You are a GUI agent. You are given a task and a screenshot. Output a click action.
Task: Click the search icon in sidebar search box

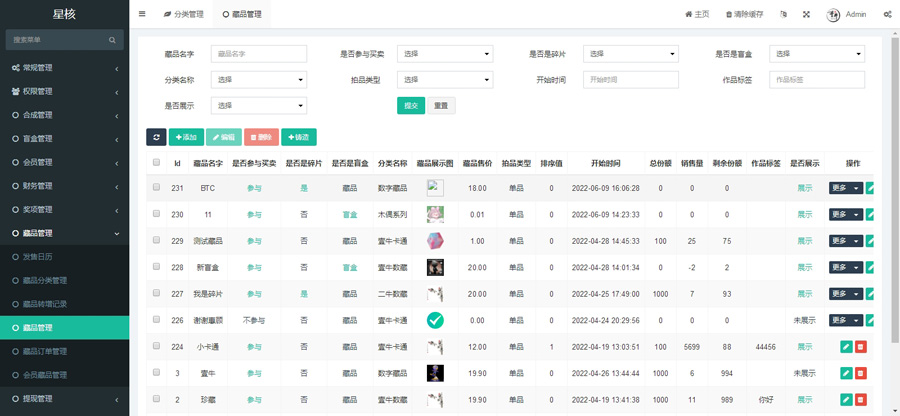112,40
